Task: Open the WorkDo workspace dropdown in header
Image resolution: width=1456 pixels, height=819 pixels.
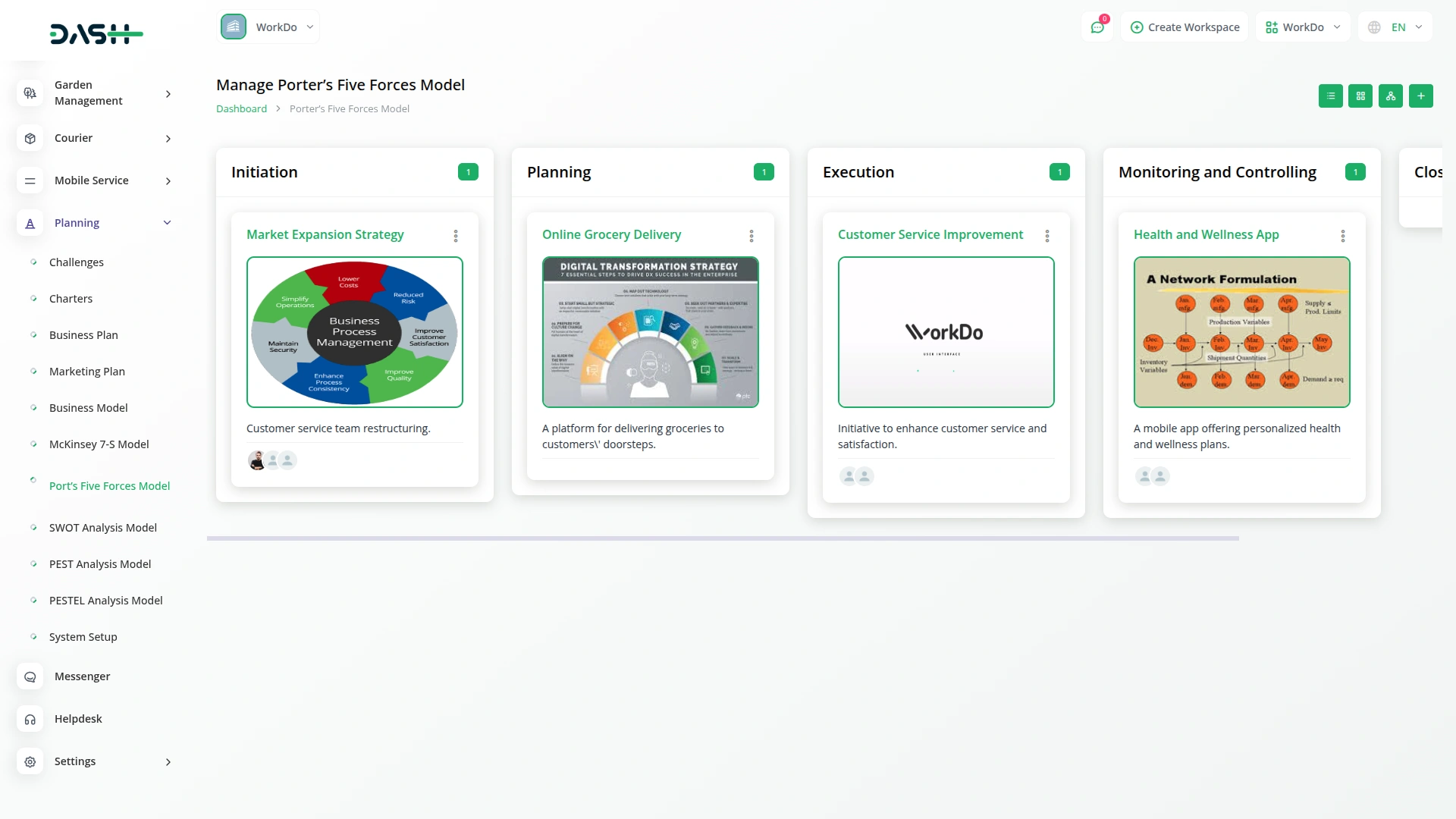Action: tap(1303, 27)
